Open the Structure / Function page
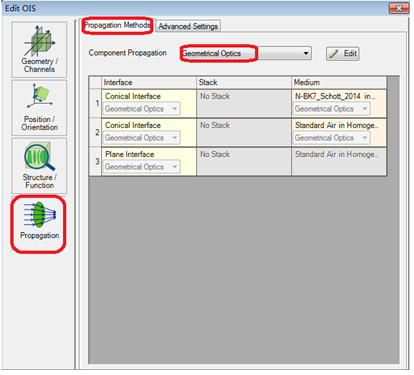This screenshot has height=375, width=414. (39, 166)
